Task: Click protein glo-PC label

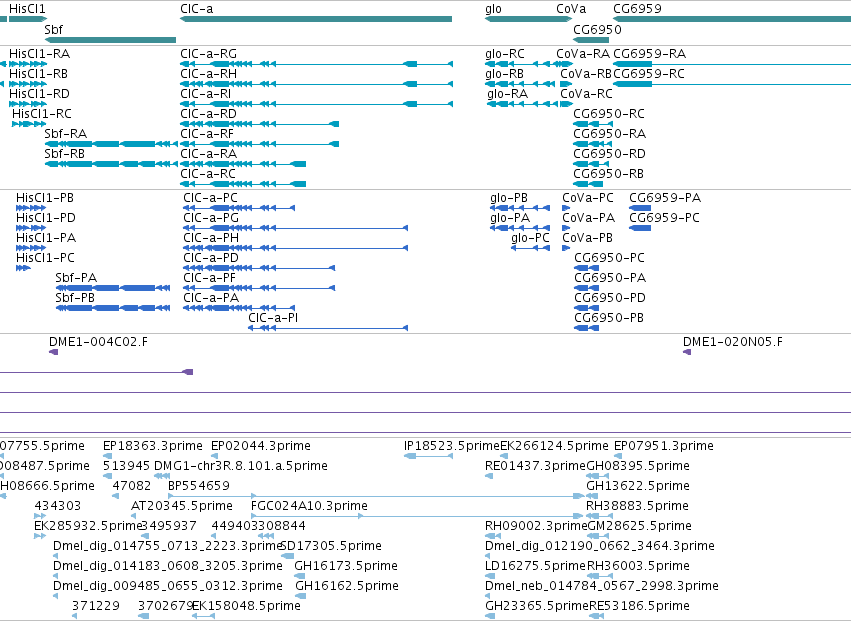Action: click(530, 238)
